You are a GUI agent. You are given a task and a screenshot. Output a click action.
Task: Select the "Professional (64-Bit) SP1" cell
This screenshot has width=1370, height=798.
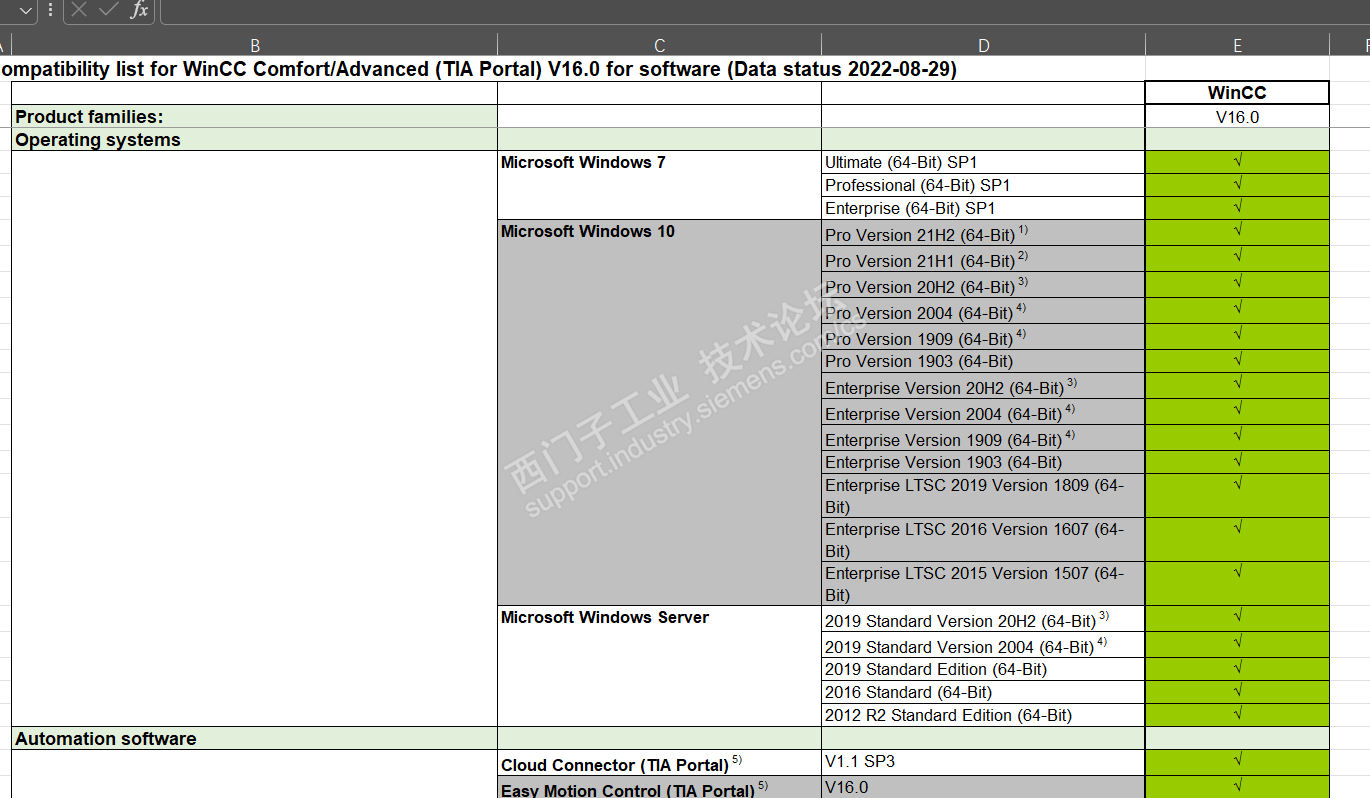point(983,185)
